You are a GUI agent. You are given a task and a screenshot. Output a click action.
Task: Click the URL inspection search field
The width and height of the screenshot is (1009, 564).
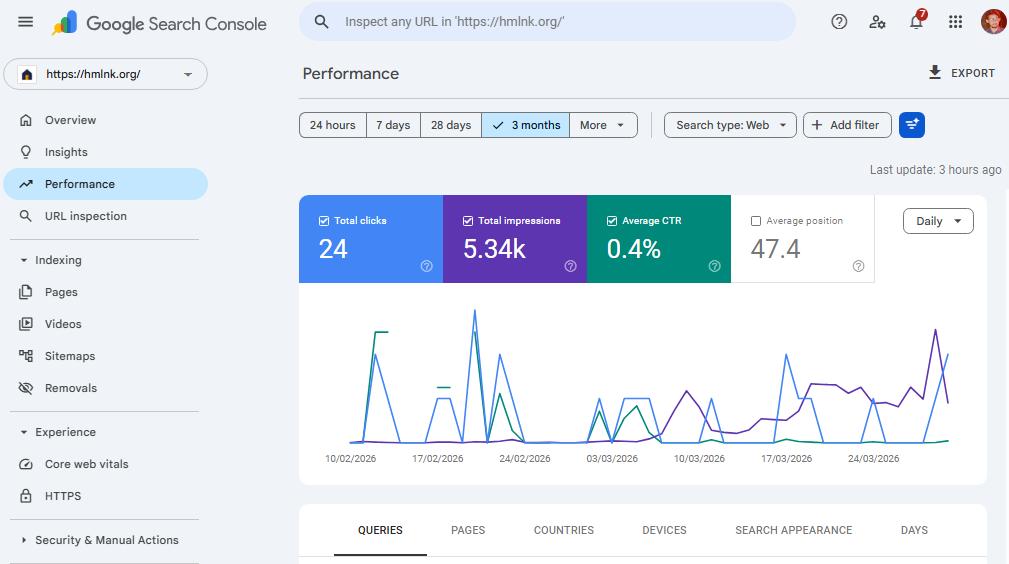tap(547, 22)
